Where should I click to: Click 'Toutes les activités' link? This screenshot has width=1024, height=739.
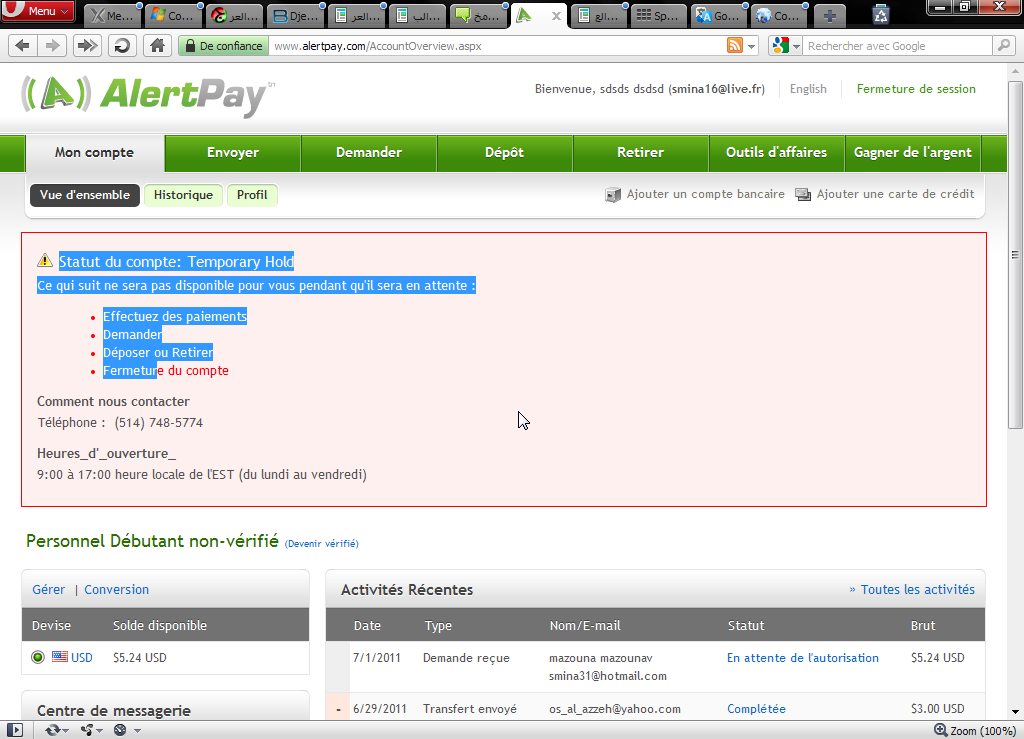point(918,590)
